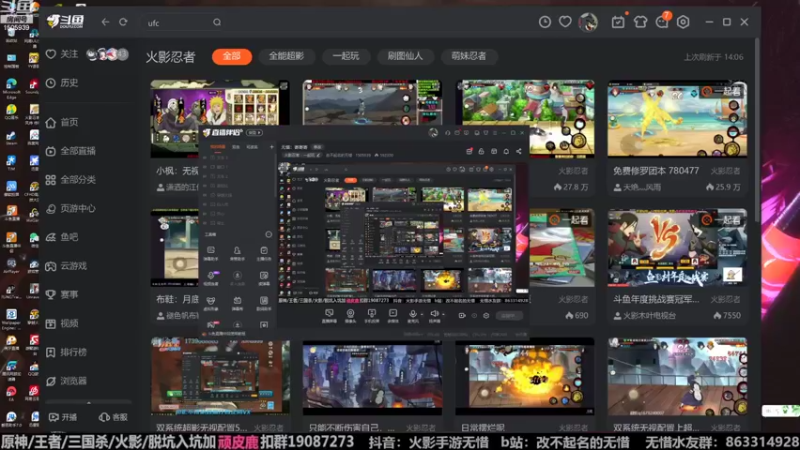This screenshot has width=800, height=450.
Task: Open 浏览器 in the sidebar
Action: click(67, 381)
